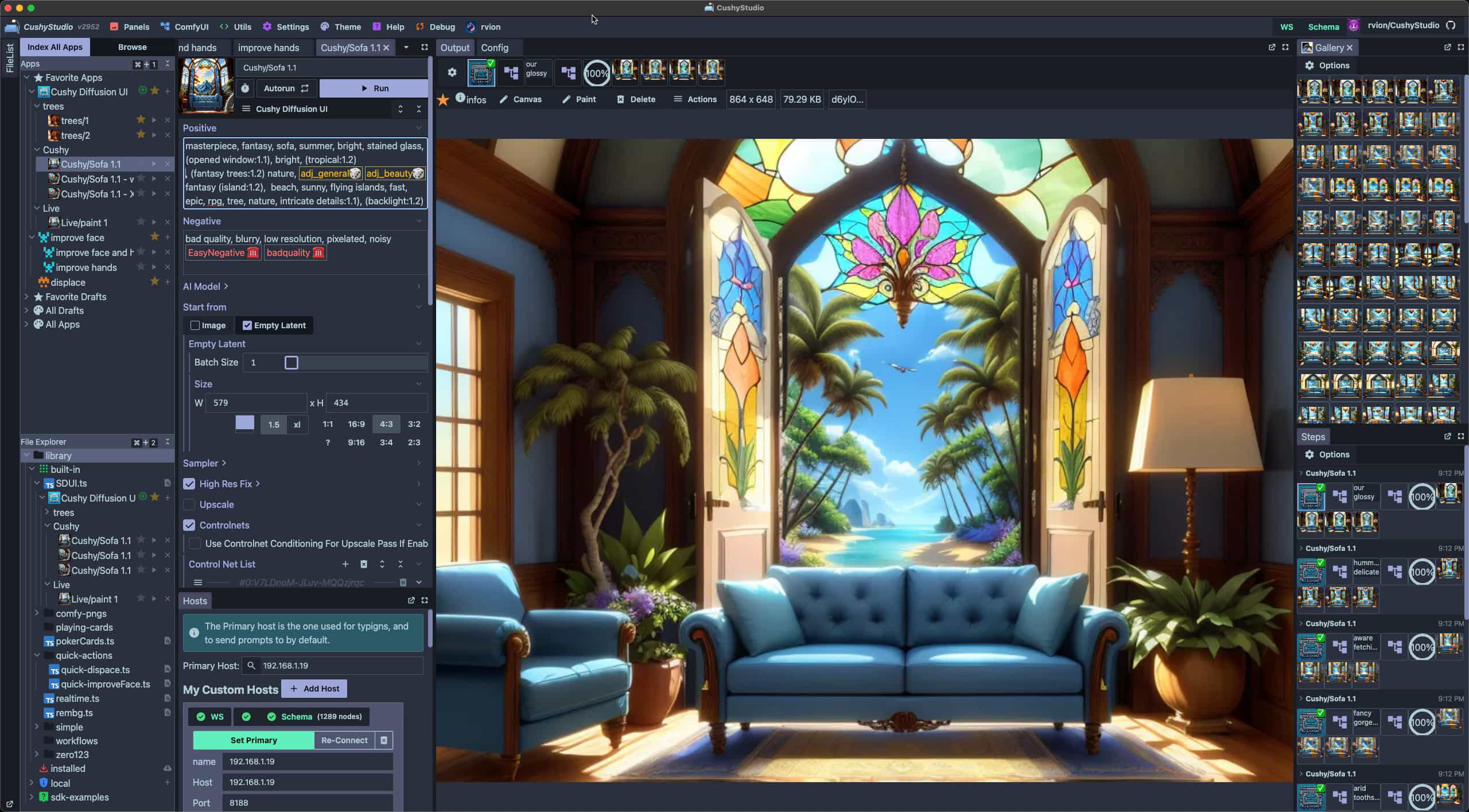The image size is (1469, 812).
Task: Expand the Favorite Drafts tree node
Action: point(26,297)
